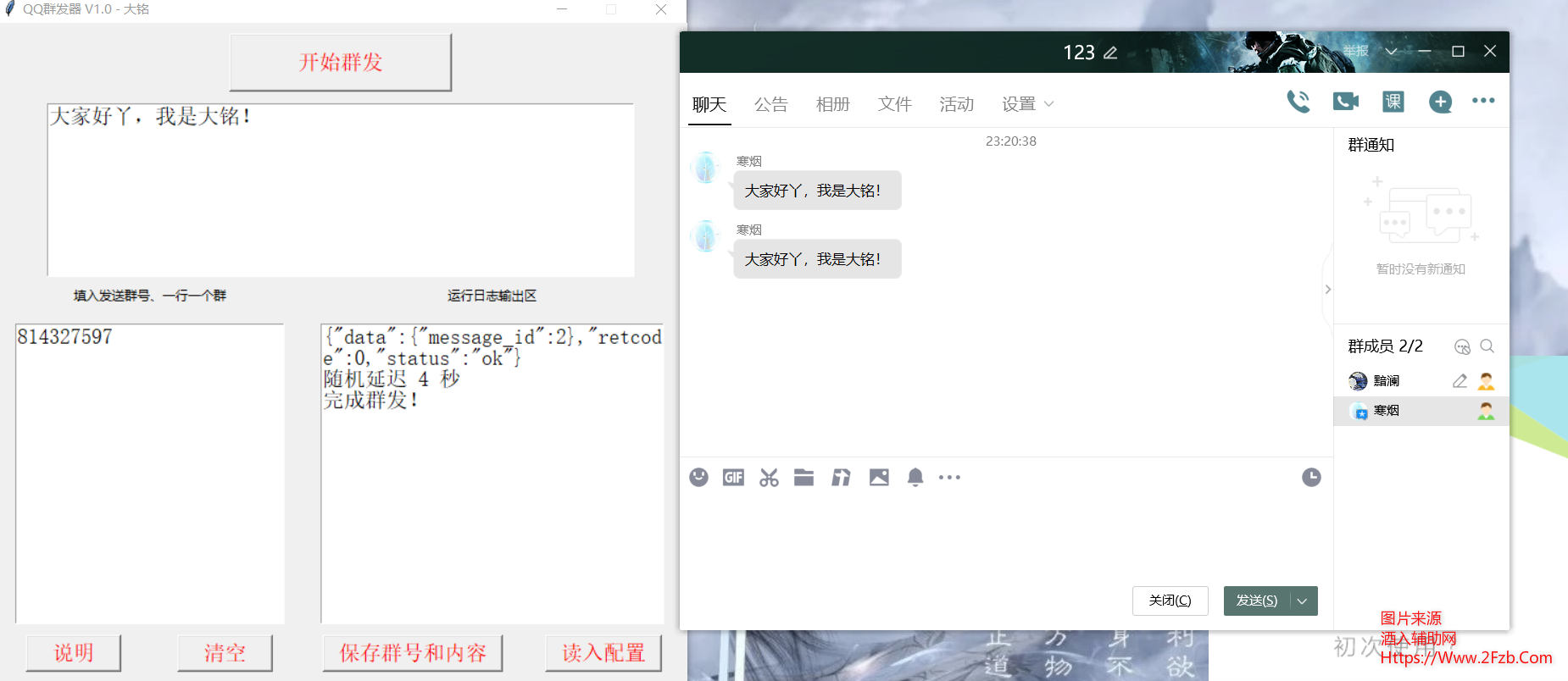Click 举报 report in QQ title bar
Image resolution: width=1568 pixels, height=681 pixels.
click(1355, 51)
